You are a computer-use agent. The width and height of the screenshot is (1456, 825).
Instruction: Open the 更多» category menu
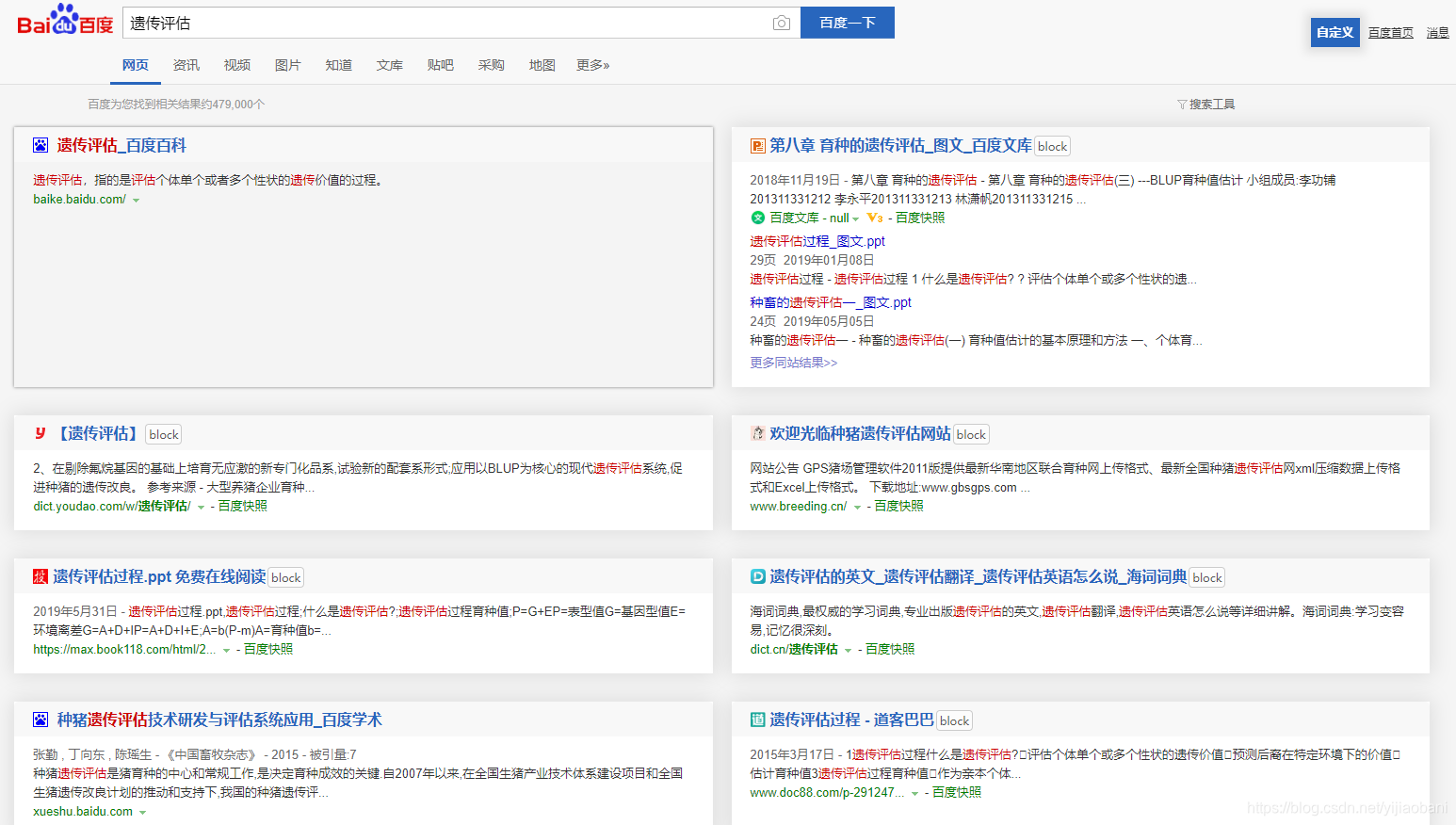(x=593, y=65)
